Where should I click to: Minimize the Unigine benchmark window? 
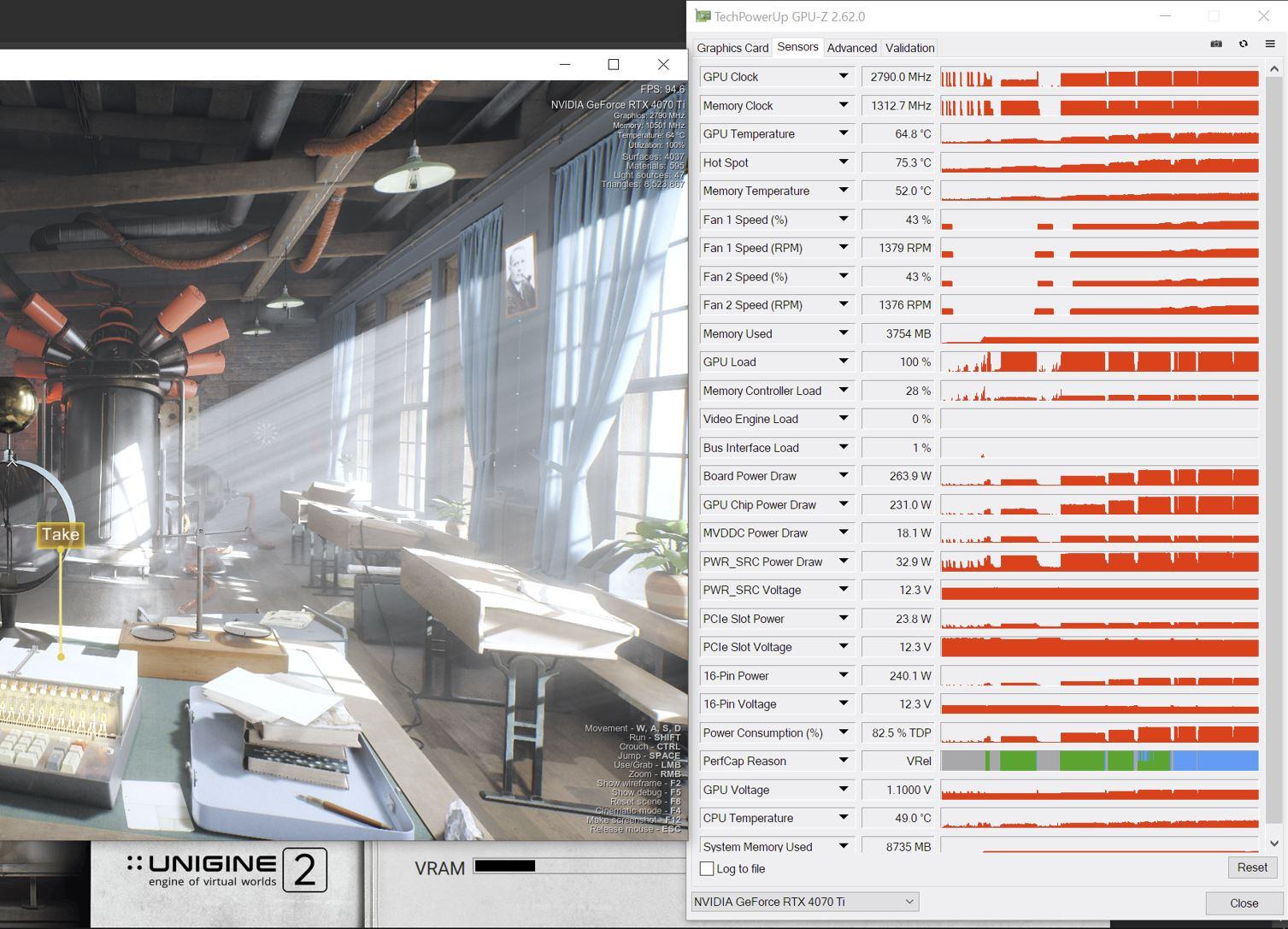[x=565, y=64]
